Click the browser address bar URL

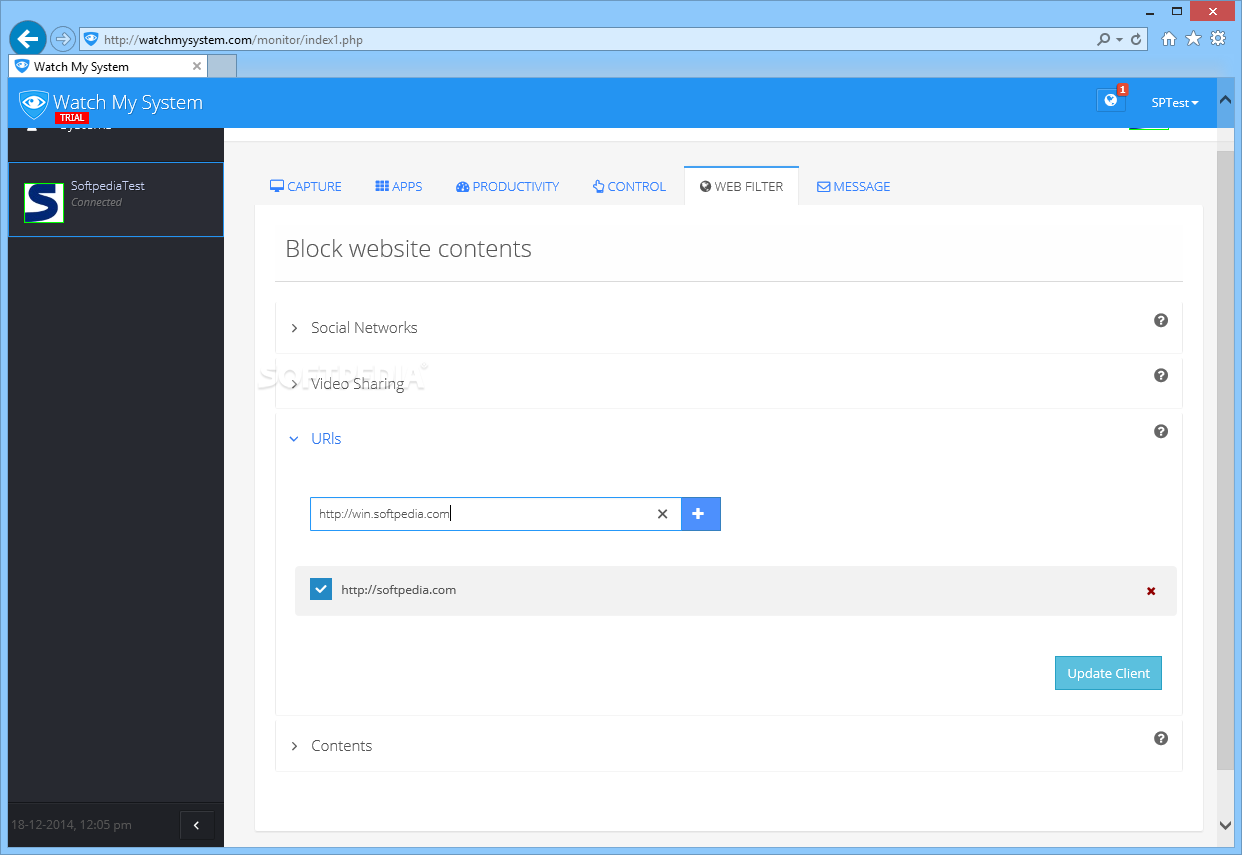[x=233, y=40]
